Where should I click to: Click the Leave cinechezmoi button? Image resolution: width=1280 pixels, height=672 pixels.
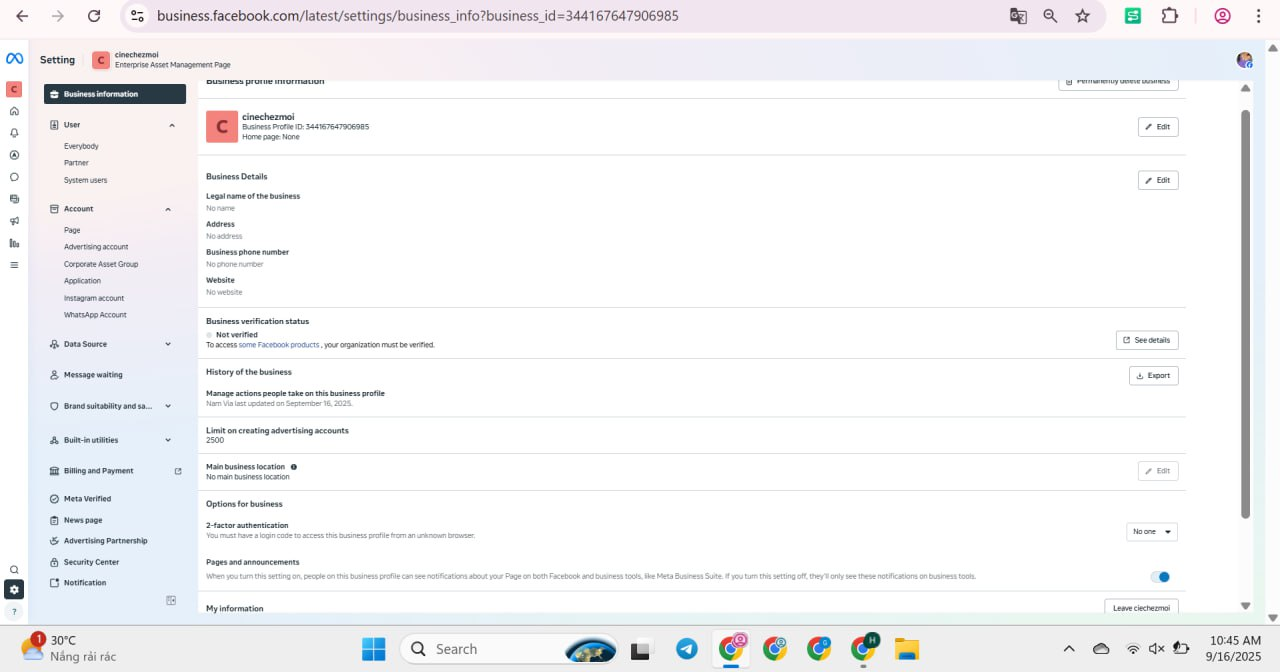[1141, 607]
